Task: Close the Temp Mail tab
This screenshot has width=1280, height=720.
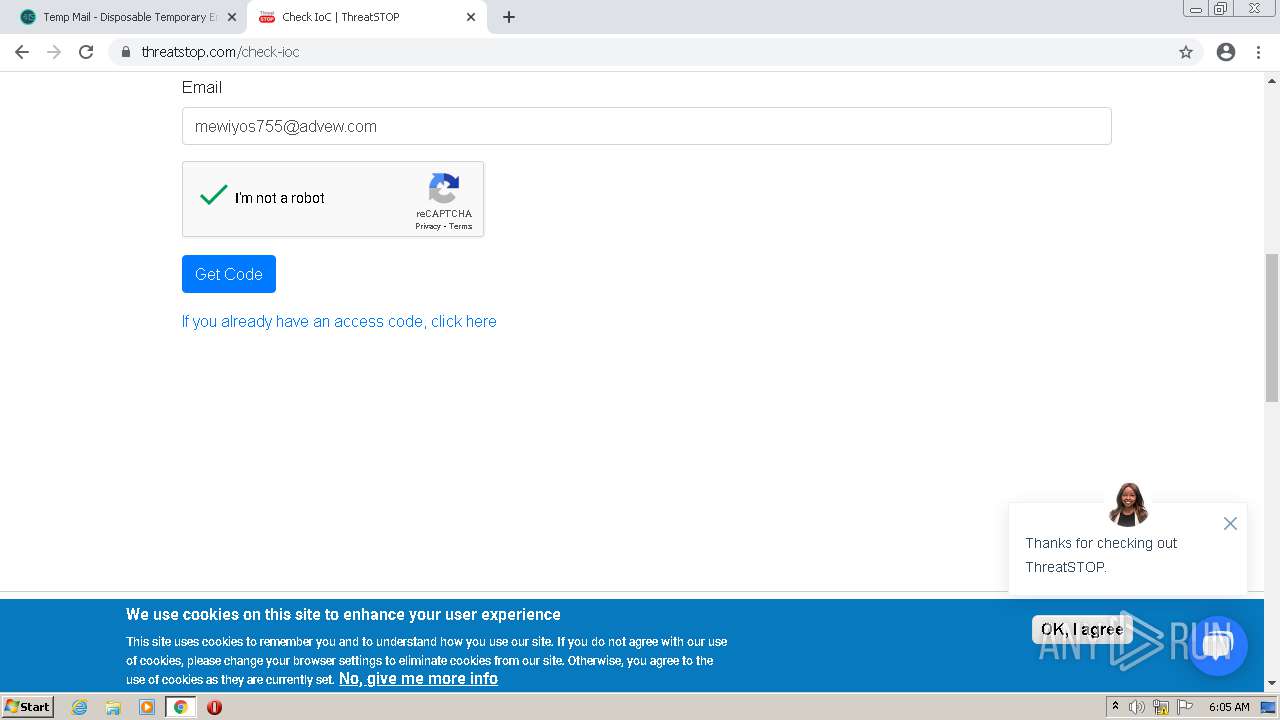Action: (x=232, y=17)
